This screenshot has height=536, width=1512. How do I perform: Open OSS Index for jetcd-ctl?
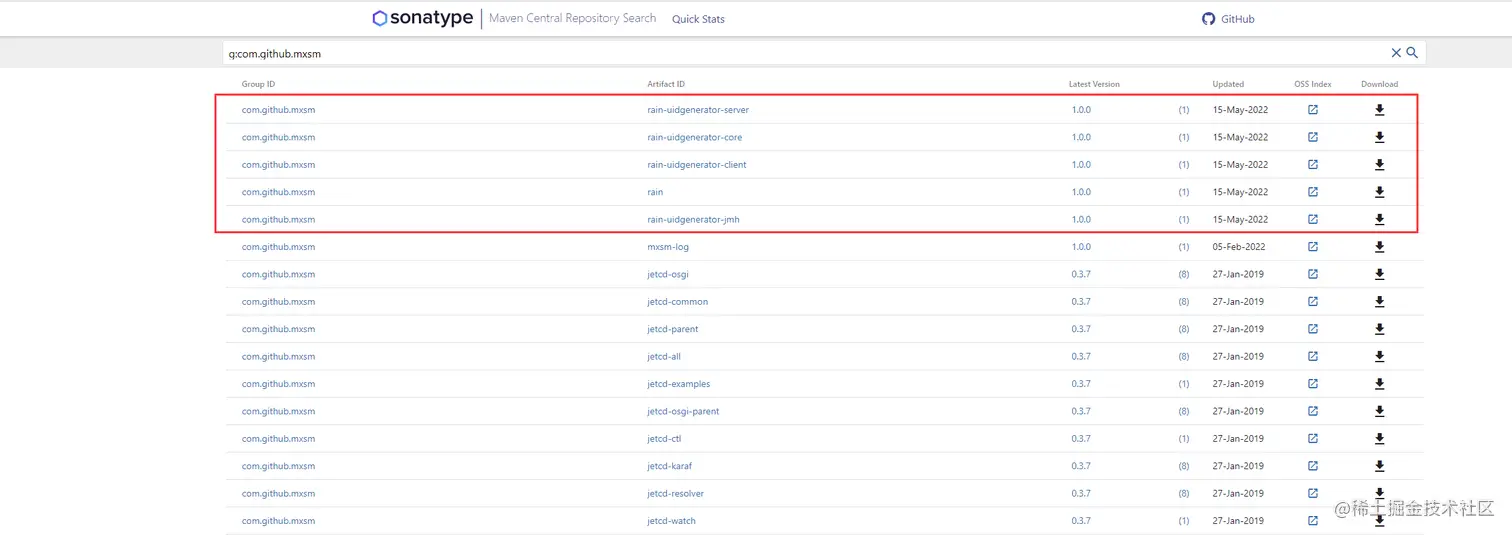coord(1313,439)
